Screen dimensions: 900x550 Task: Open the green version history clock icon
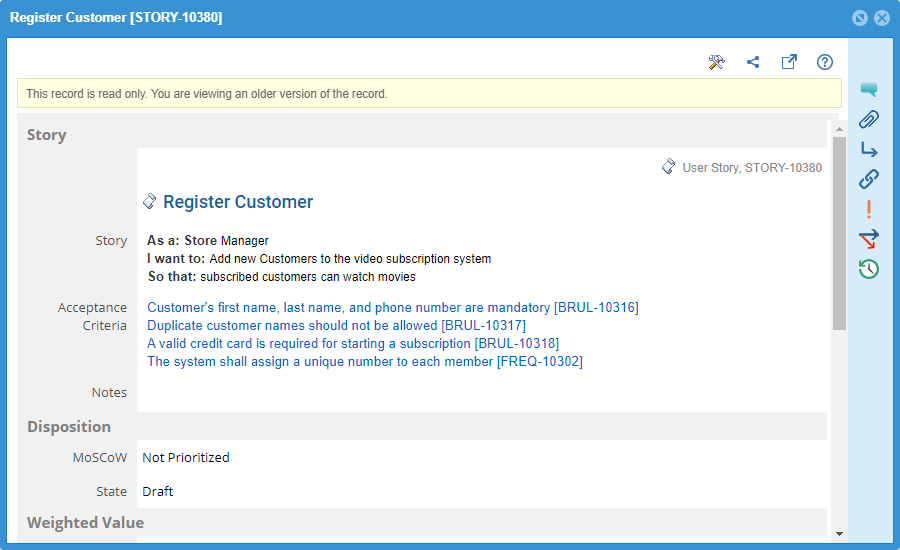tap(869, 269)
